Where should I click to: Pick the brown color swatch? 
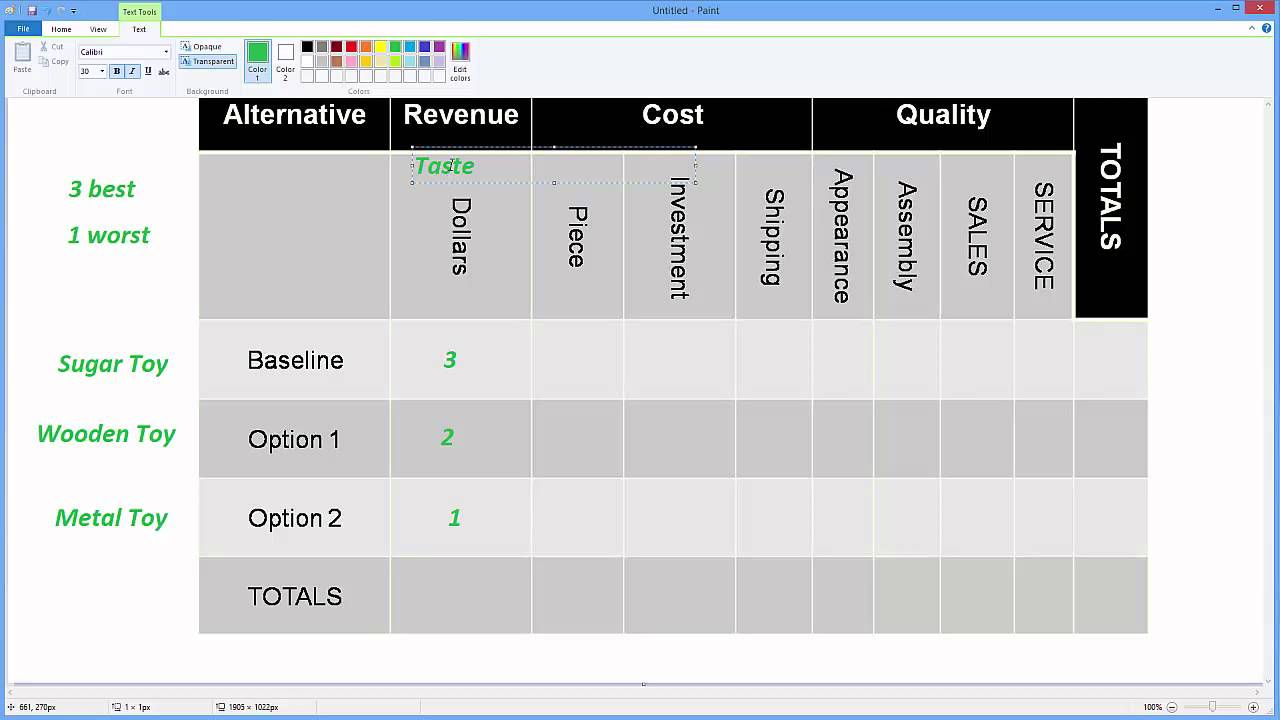coord(336,61)
